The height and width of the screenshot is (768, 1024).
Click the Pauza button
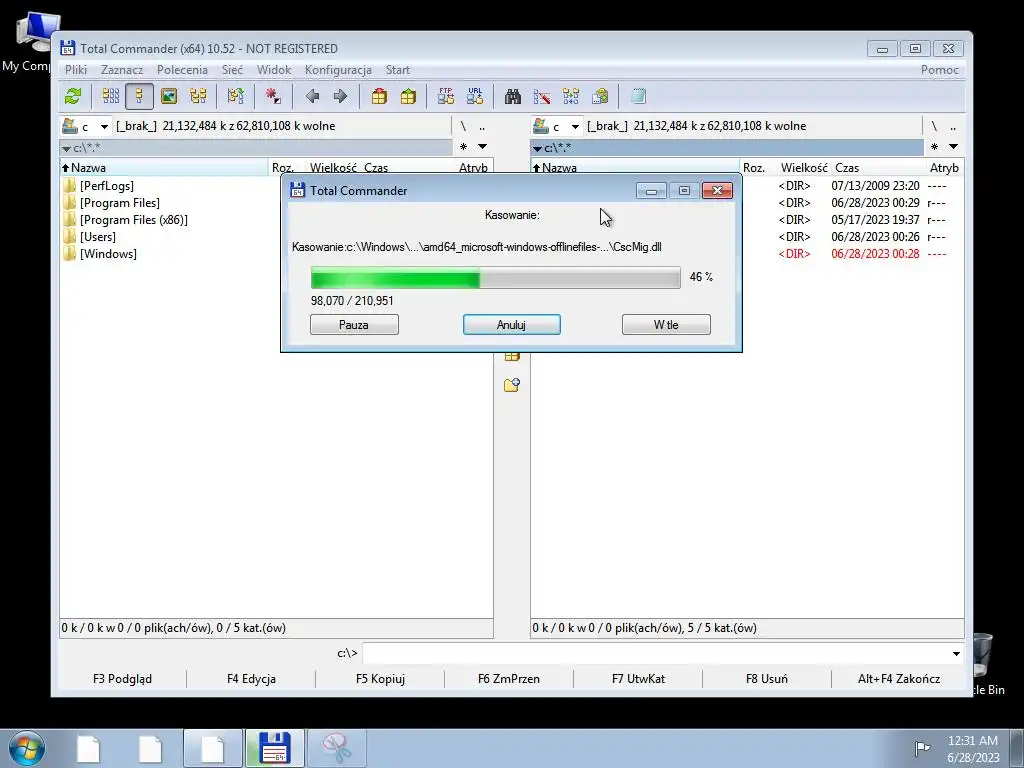354,325
